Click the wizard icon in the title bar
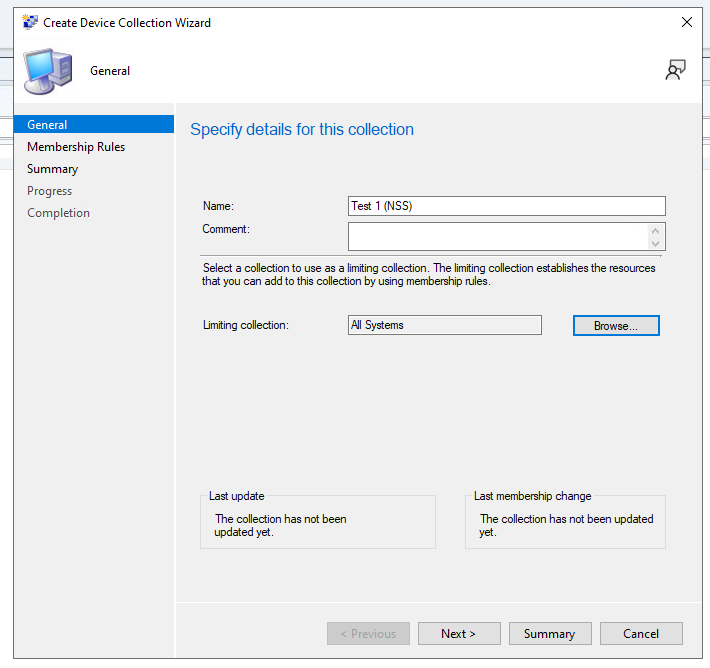This screenshot has height=668, width=710. click(x=30, y=22)
